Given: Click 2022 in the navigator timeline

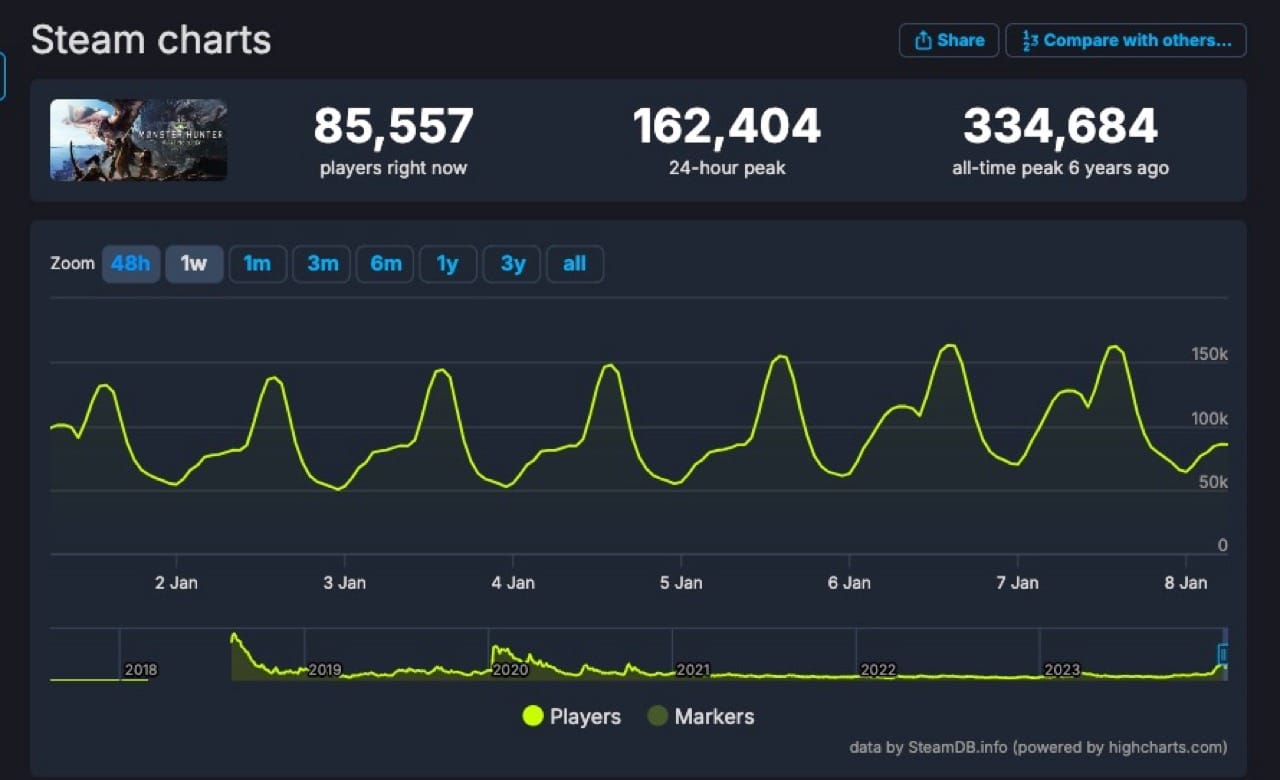Looking at the screenshot, I should 878,670.
